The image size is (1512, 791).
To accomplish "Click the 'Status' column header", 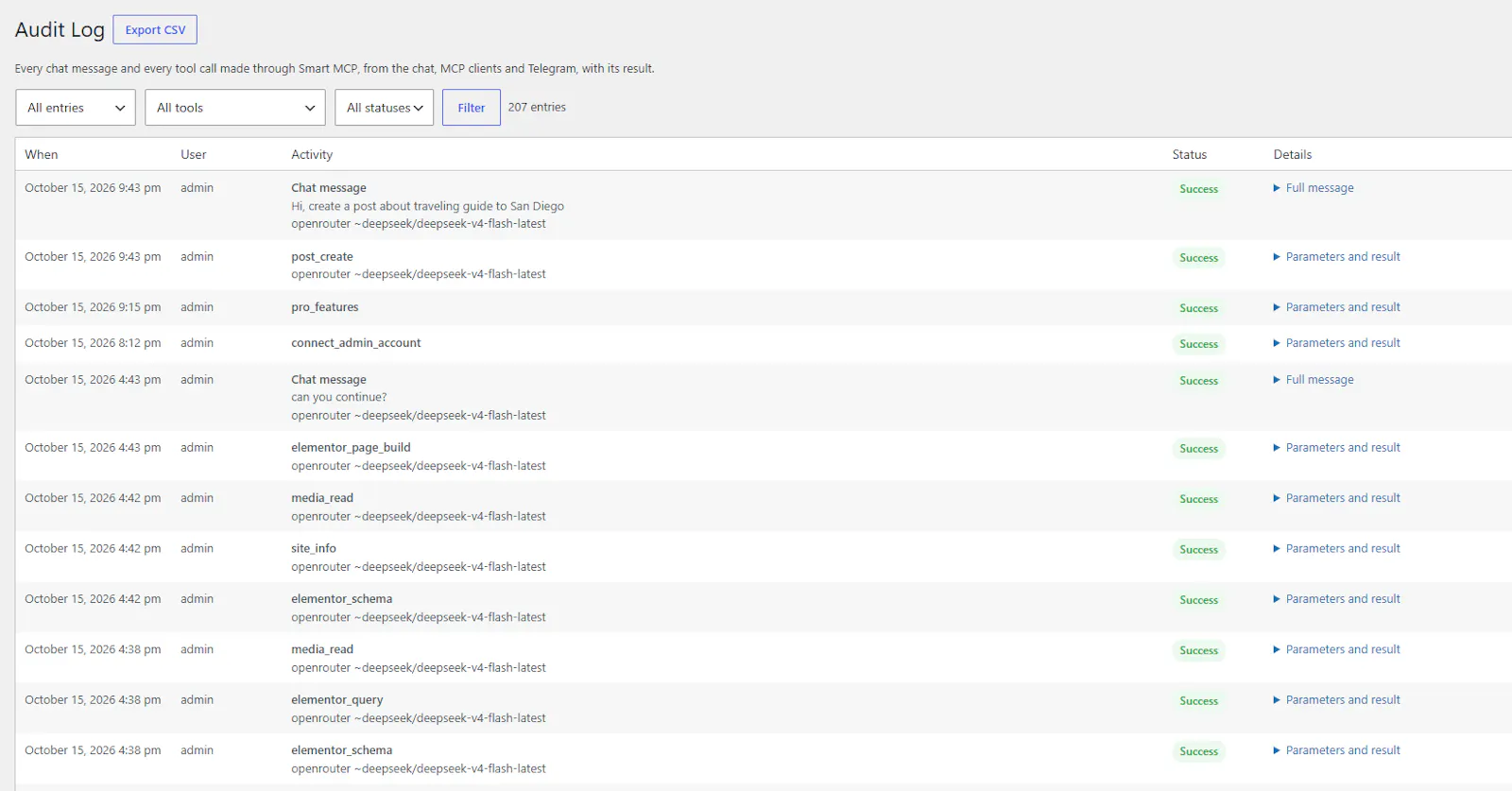I will click(x=1190, y=154).
